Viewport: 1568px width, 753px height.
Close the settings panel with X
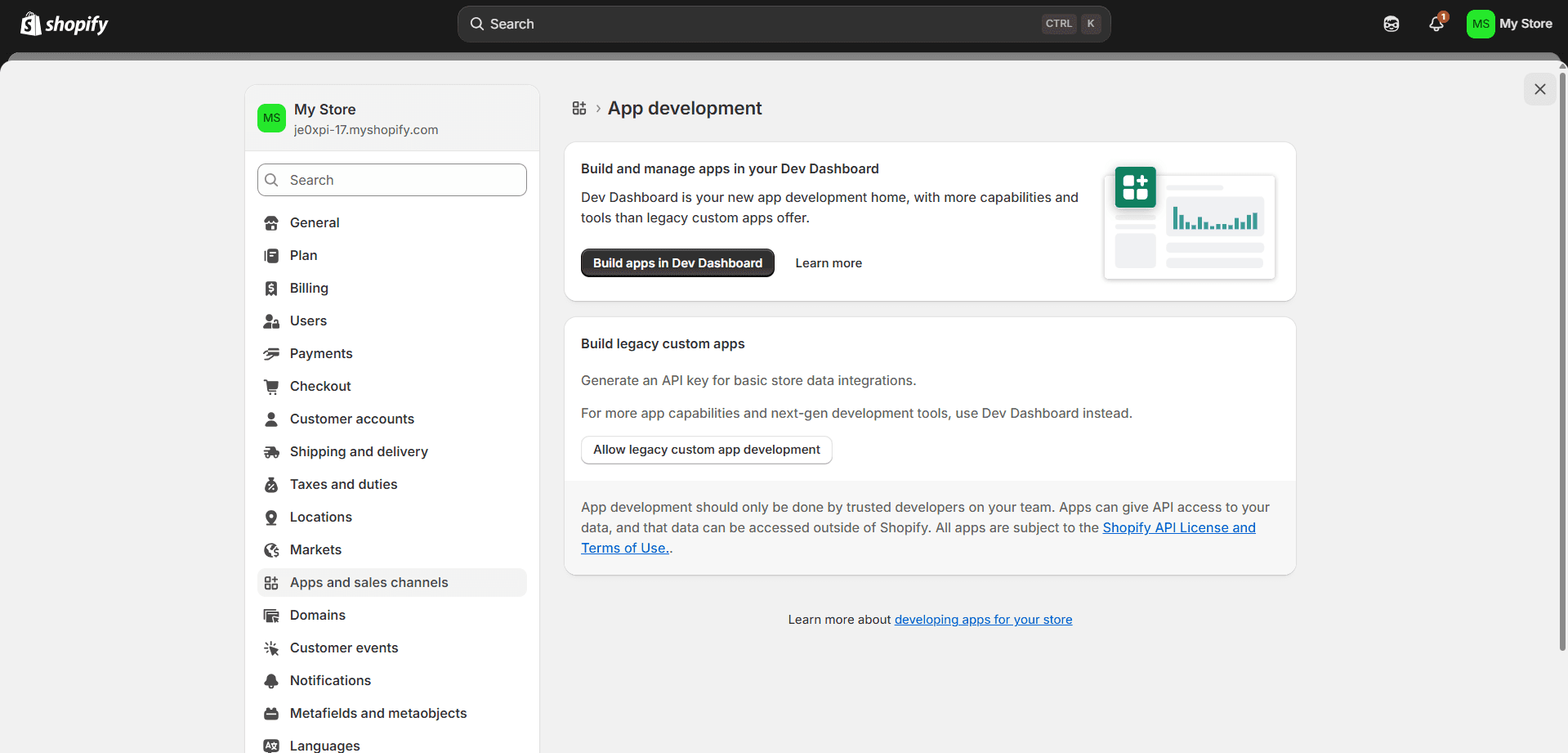click(1539, 89)
